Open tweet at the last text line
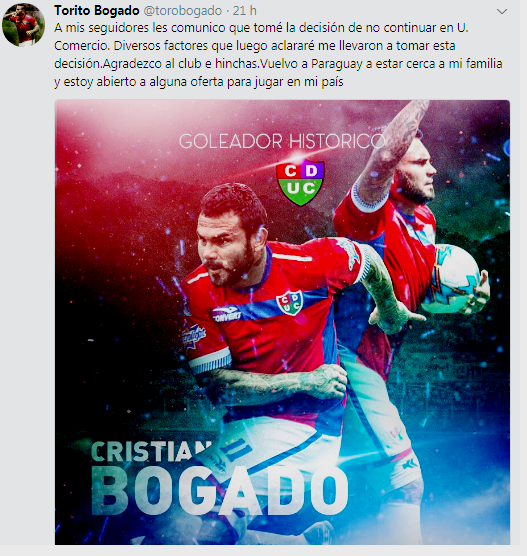Image resolution: width=527 pixels, height=556 pixels. [199, 82]
